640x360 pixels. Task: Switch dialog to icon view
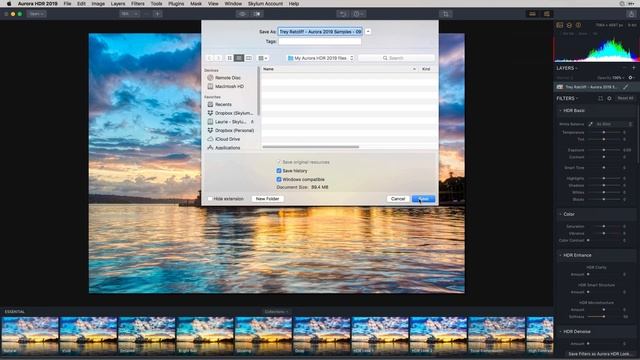pos(230,58)
